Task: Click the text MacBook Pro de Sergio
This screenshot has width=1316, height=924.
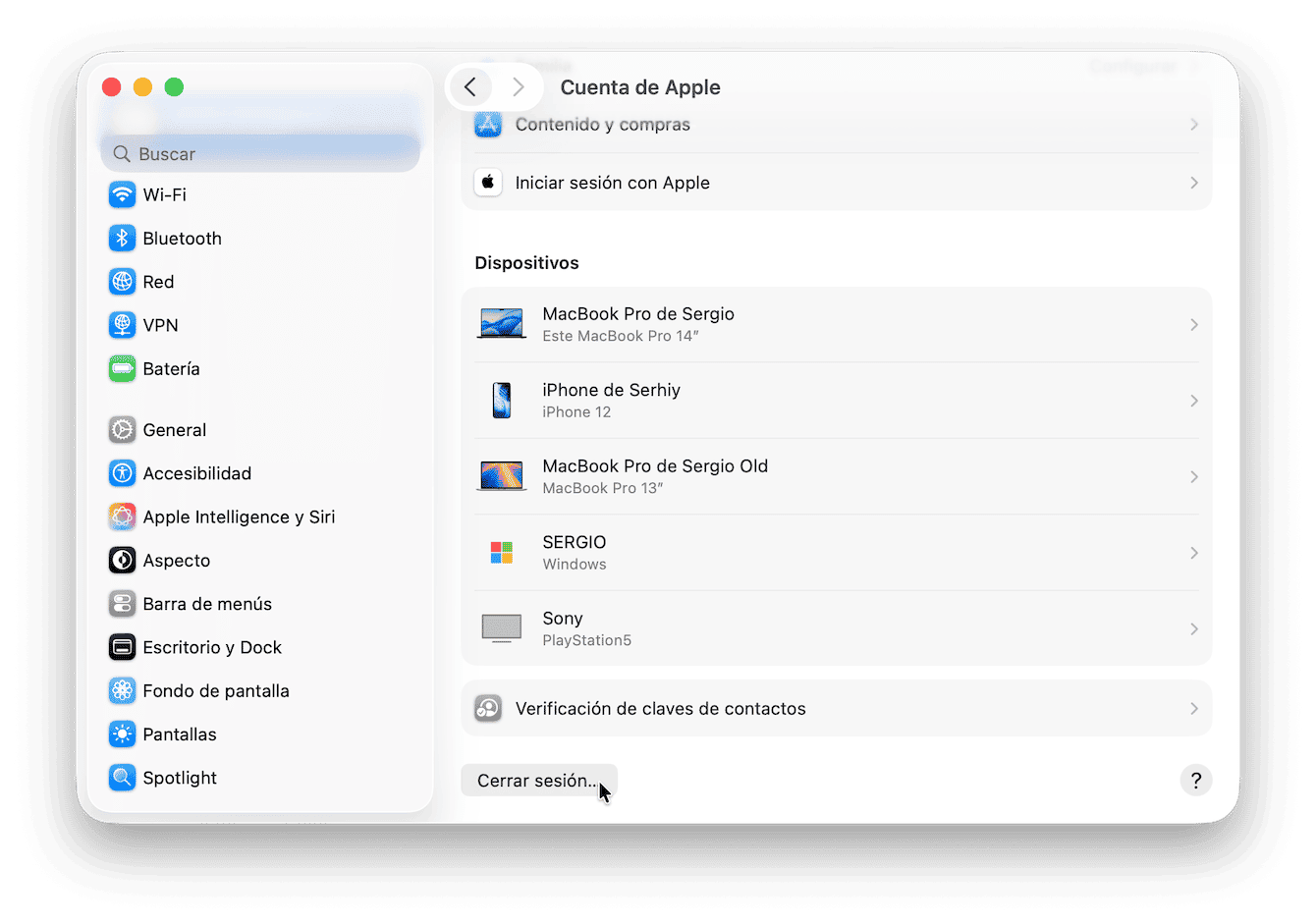Action: point(638,314)
